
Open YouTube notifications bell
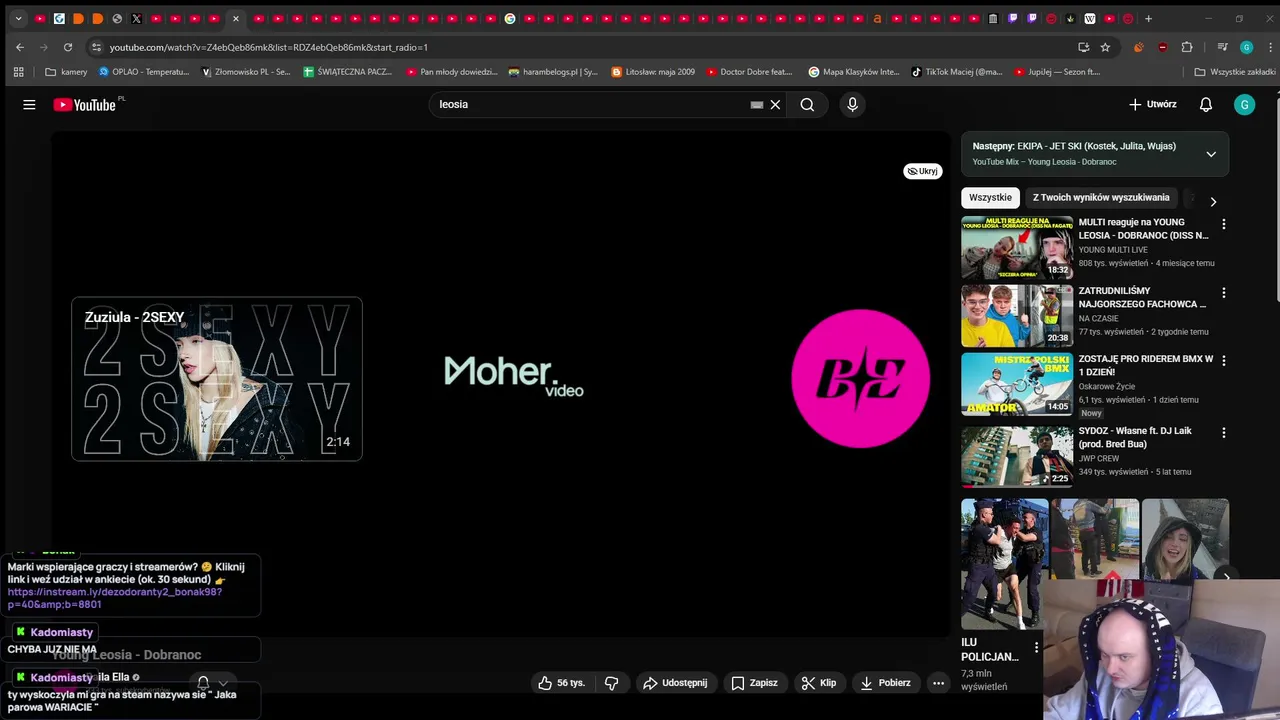pyautogui.click(x=1206, y=104)
